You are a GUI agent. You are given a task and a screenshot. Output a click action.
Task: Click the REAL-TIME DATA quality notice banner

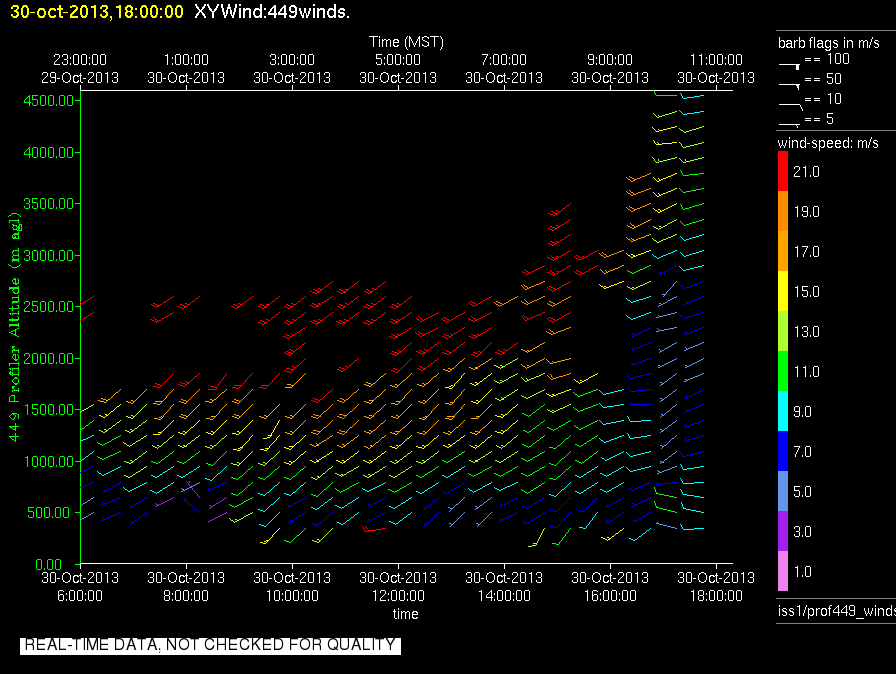tap(210, 645)
